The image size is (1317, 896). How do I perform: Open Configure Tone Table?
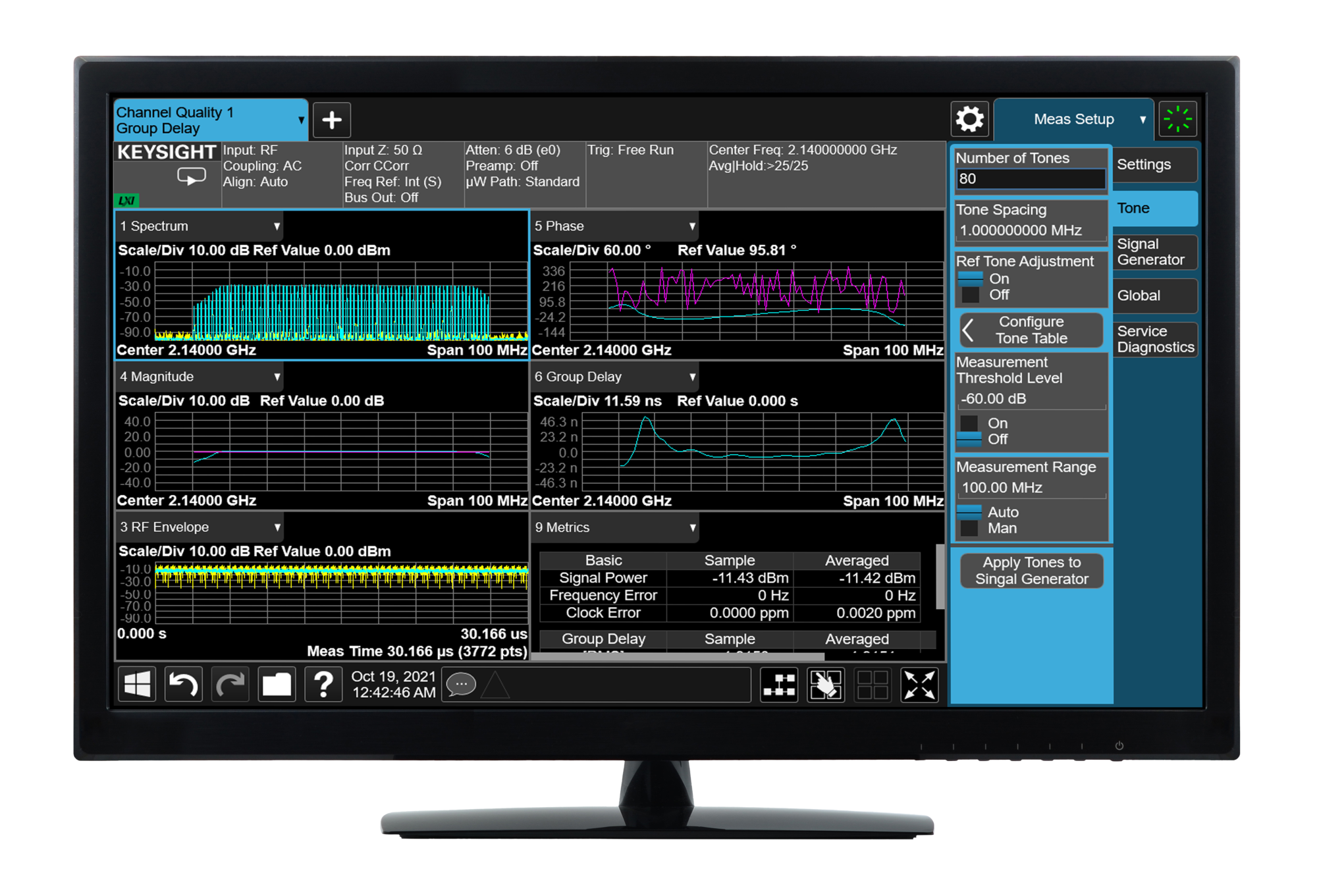[x=1031, y=330]
